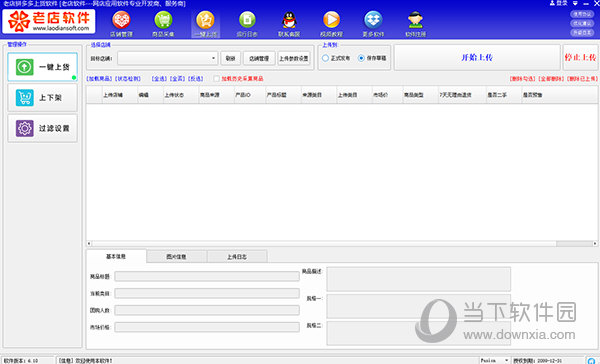This screenshot has height=364, width=600.
Task: Click the 升级日志 pill button
Action: 582,33
